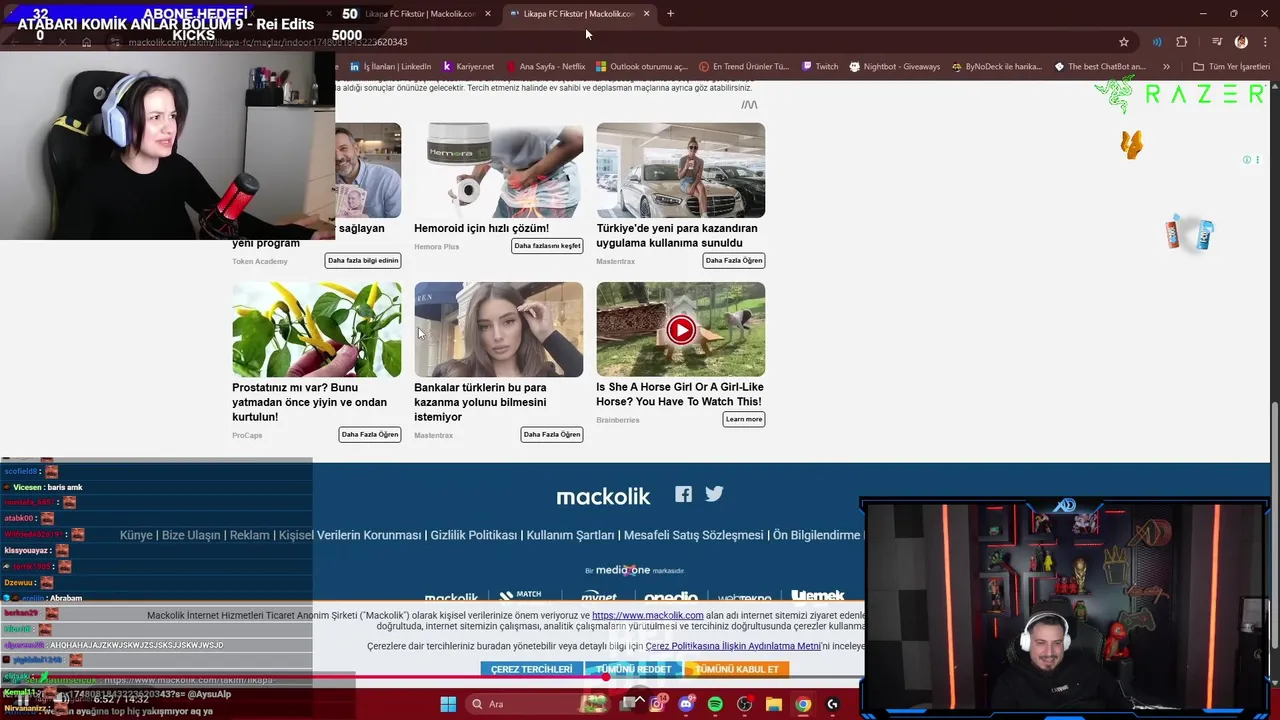Open Spotify from the taskbar

click(x=715, y=704)
